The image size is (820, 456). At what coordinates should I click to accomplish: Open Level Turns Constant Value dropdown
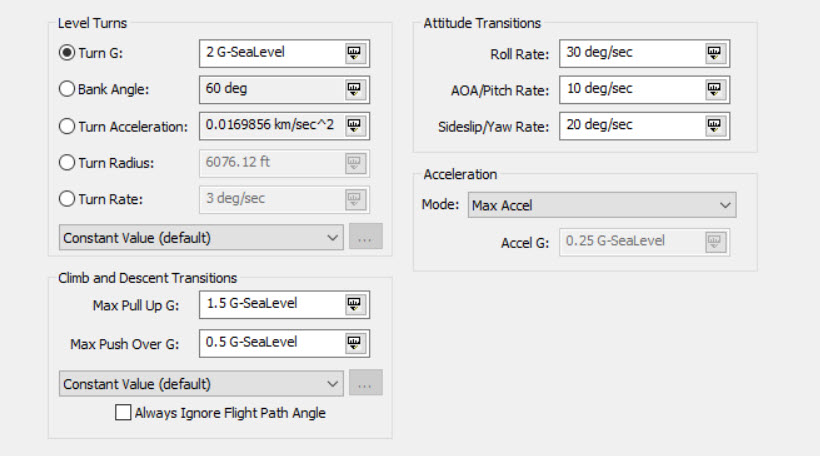(x=201, y=238)
